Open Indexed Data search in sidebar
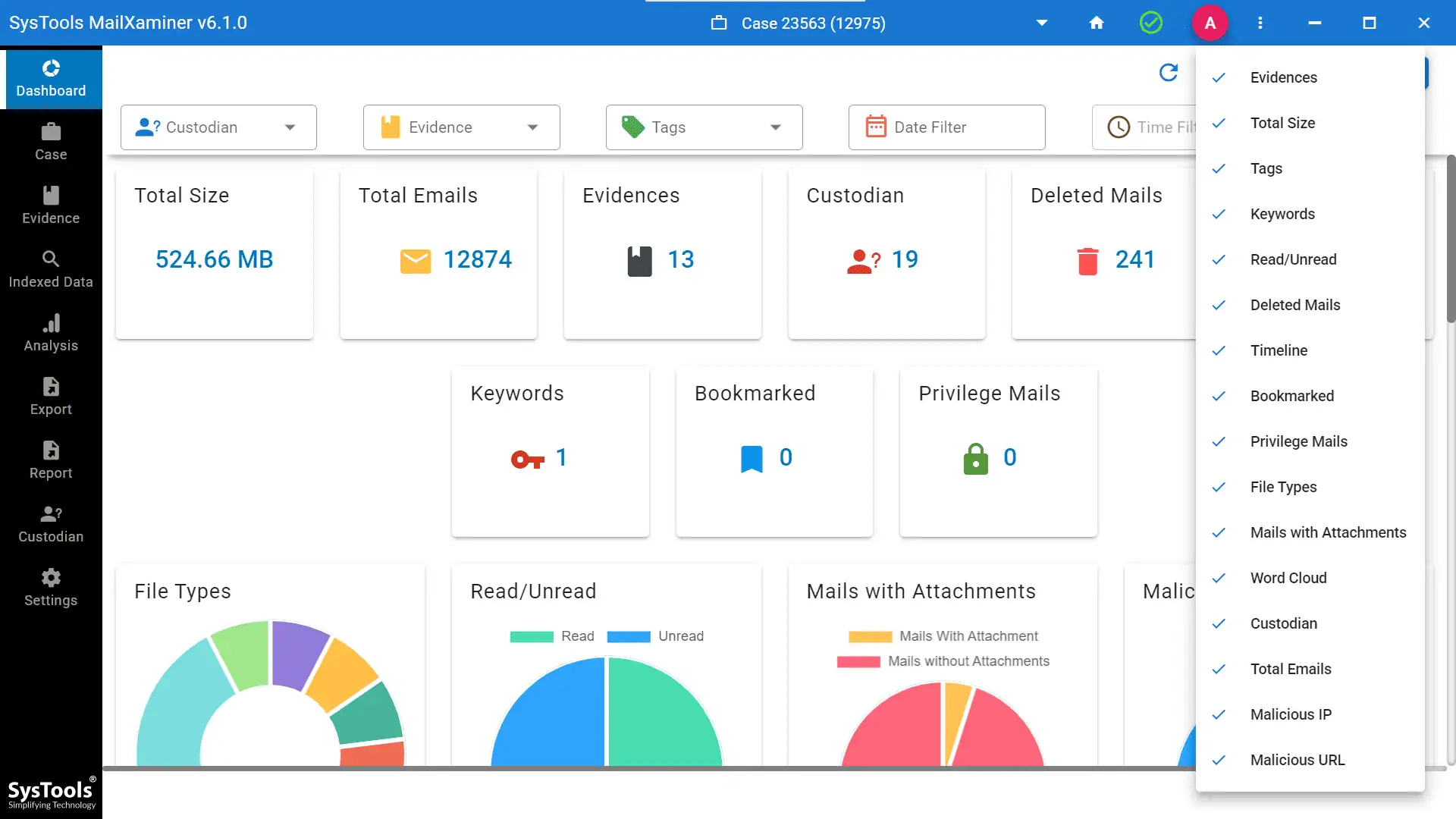Image resolution: width=1456 pixels, height=819 pixels. coord(51,270)
